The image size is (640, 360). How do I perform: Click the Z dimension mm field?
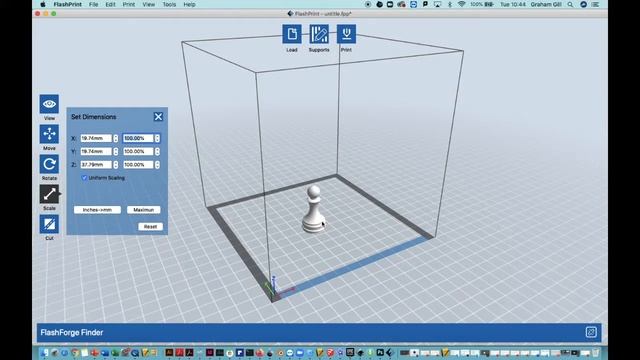(96, 164)
